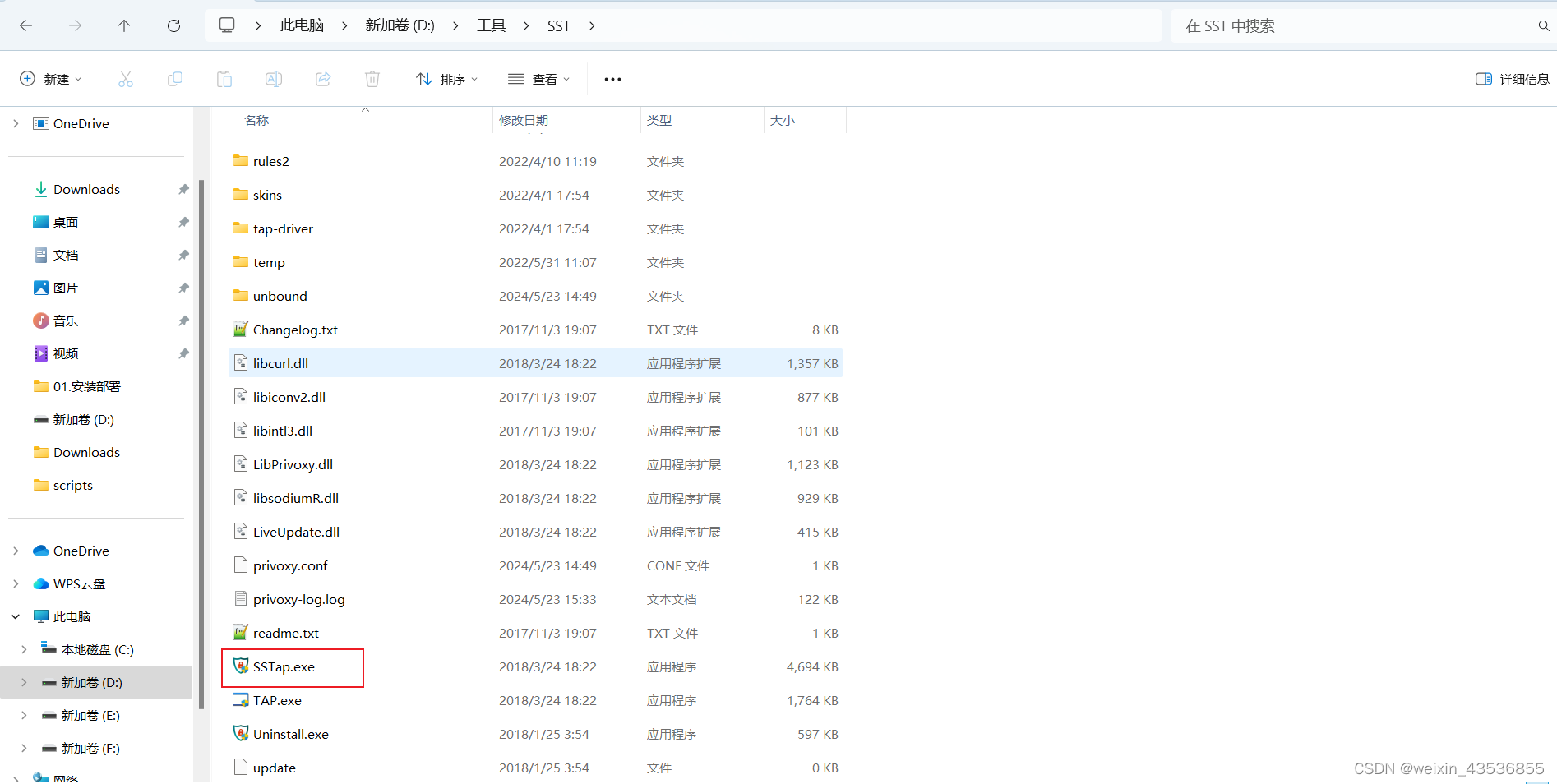Click the 在 SST 中搜索 search box

1353,25
